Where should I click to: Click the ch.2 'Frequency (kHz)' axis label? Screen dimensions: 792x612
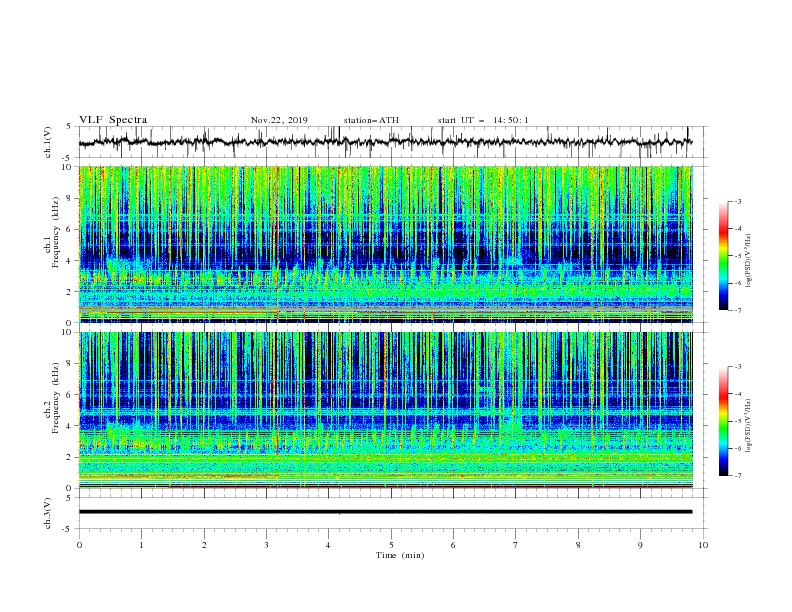click(x=56, y=398)
